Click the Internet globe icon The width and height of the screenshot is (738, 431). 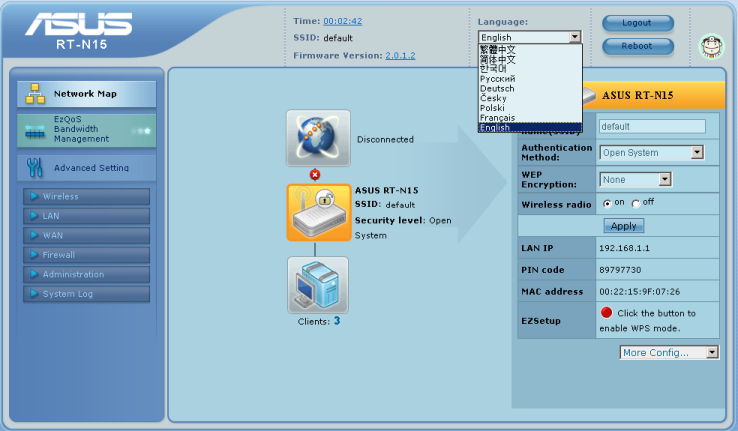pos(318,138)
